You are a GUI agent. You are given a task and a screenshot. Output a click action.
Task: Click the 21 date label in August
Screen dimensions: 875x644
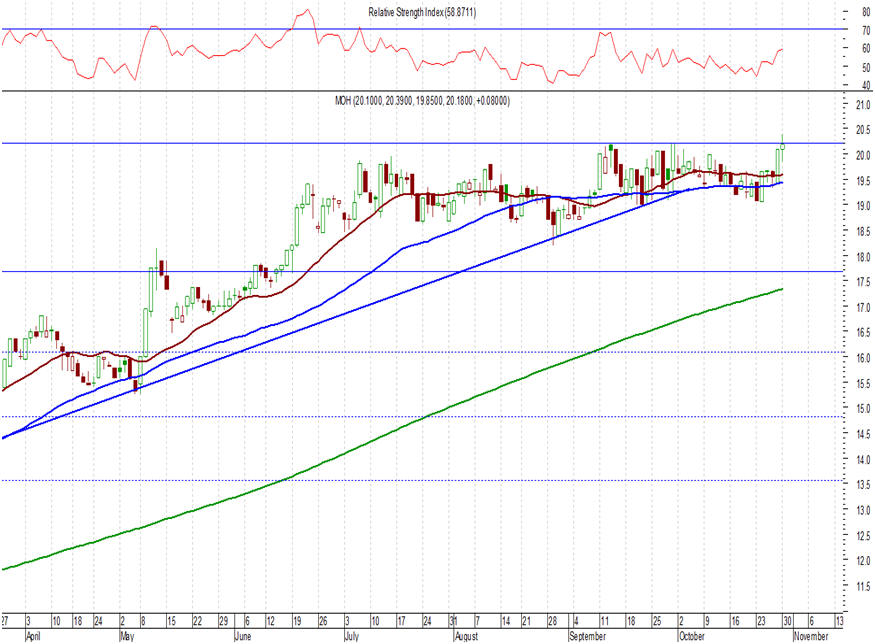pos(526,621)
